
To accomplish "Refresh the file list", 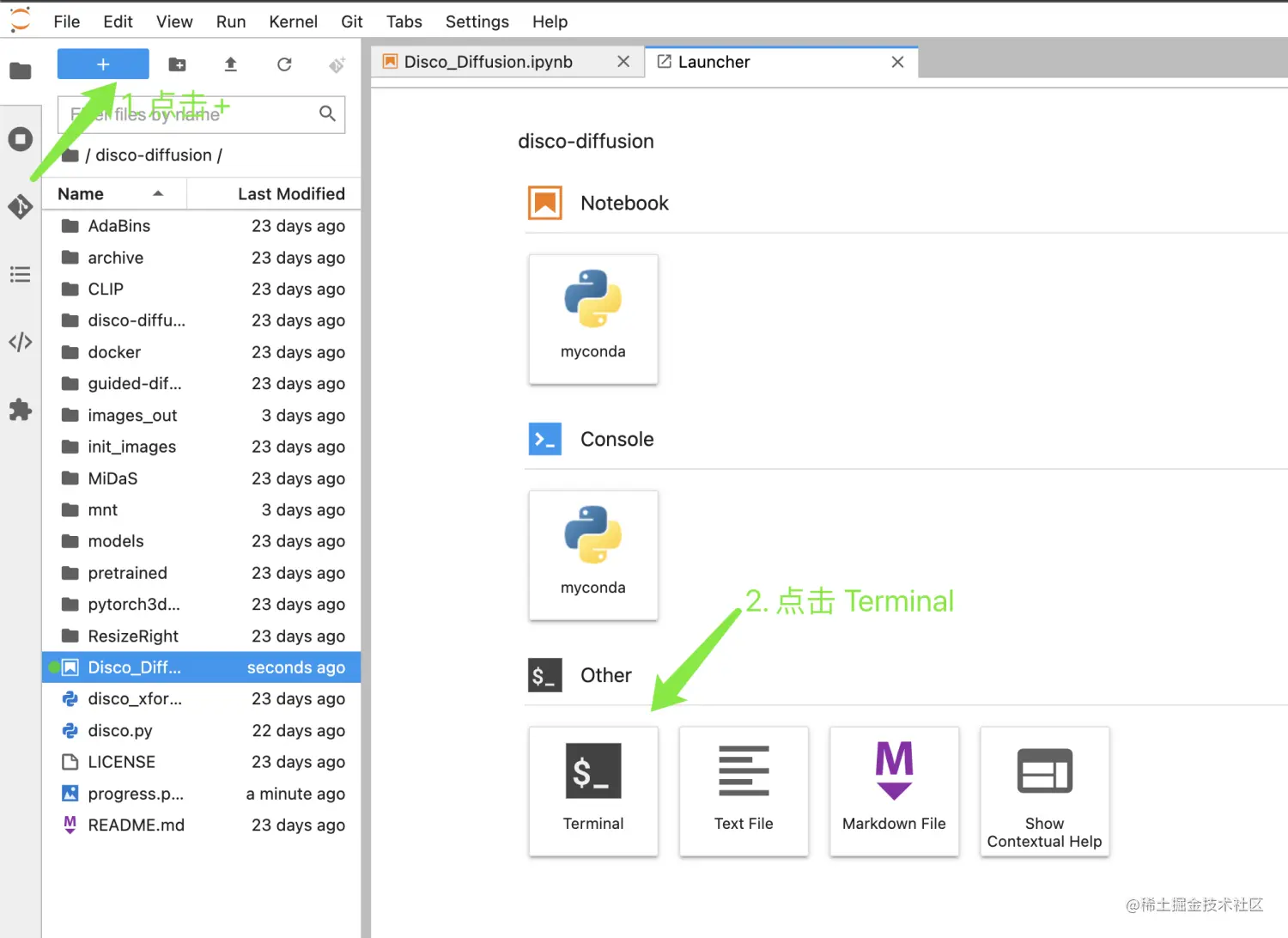I will pyautogui.click(x=284, y=64).
